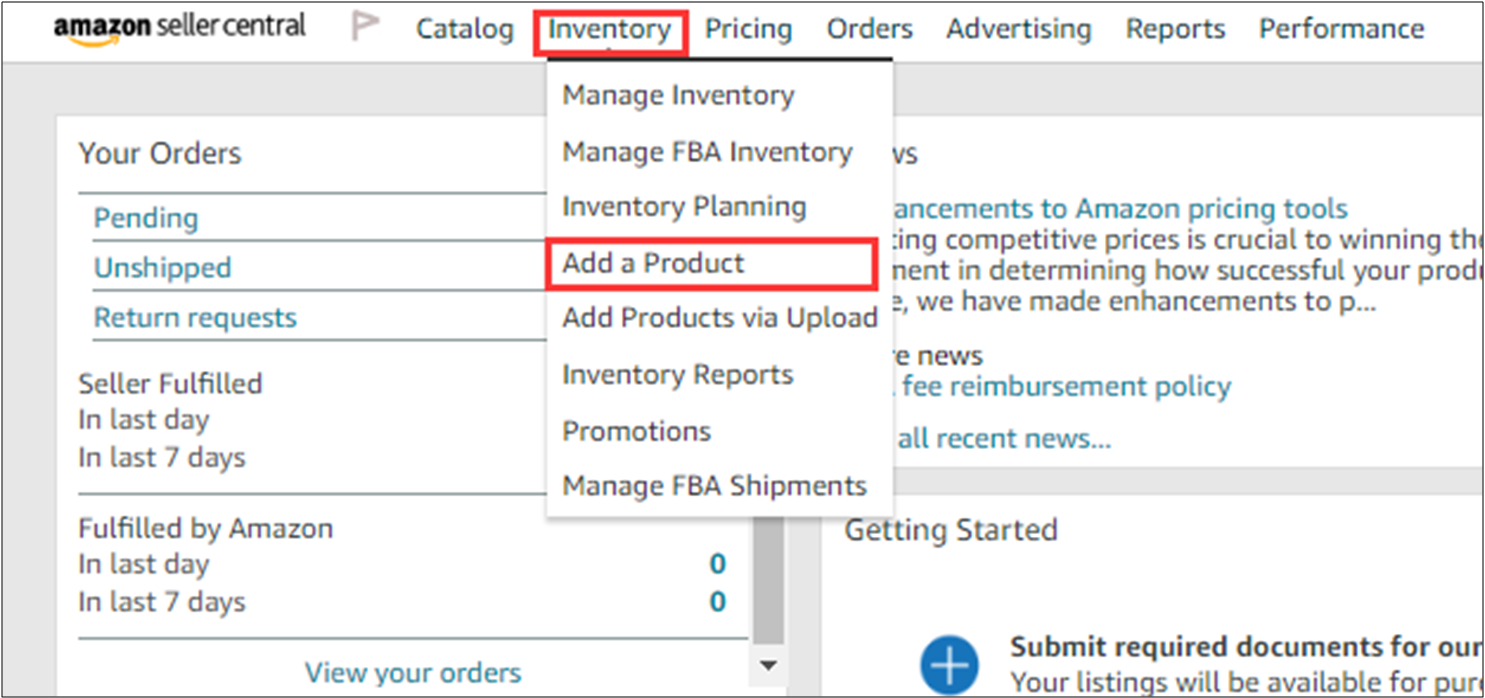Viewport: 1485px width, 698px height.
Task: Choose Manage FBA Shipments option
Action: click(x=714, y=487)
